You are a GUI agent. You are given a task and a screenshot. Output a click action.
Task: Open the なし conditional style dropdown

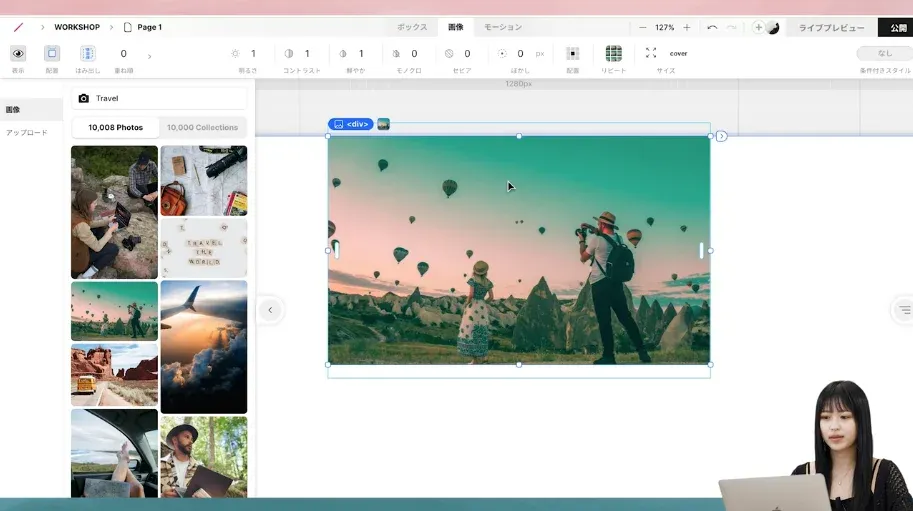pyautogui.click(x=885, y=53)
